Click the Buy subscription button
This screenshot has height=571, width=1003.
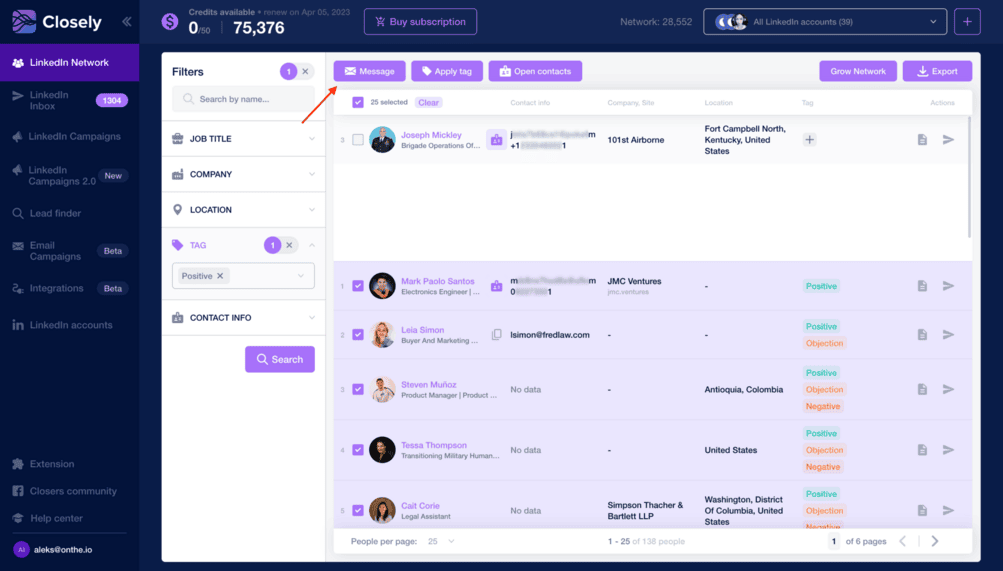420,21
